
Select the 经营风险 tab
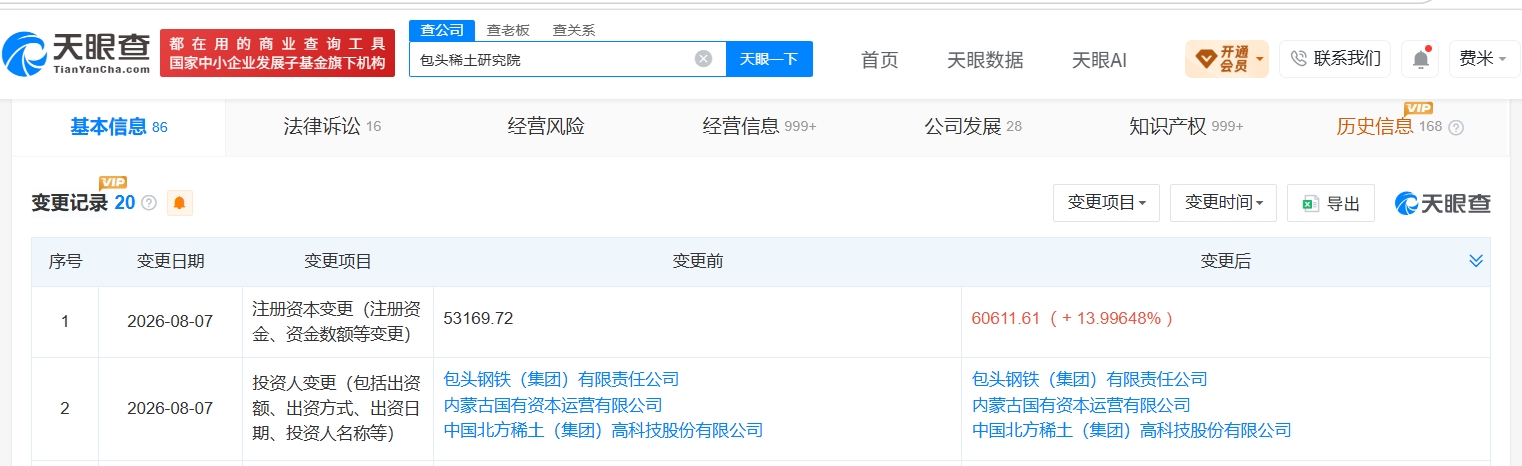[x=546, y=127]
